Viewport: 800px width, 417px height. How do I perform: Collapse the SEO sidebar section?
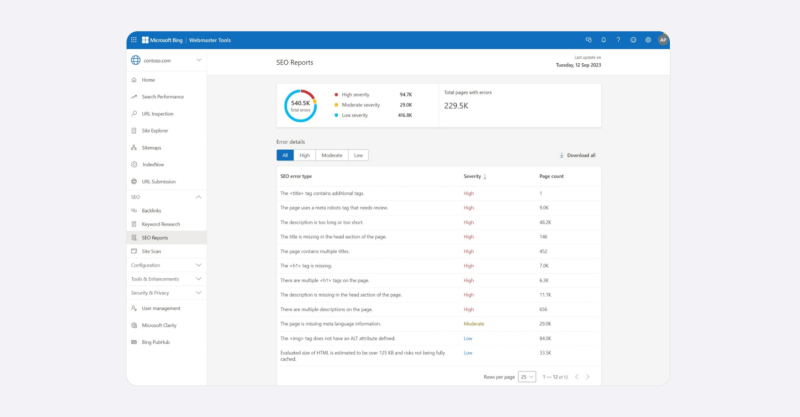[x=199, y=197]
